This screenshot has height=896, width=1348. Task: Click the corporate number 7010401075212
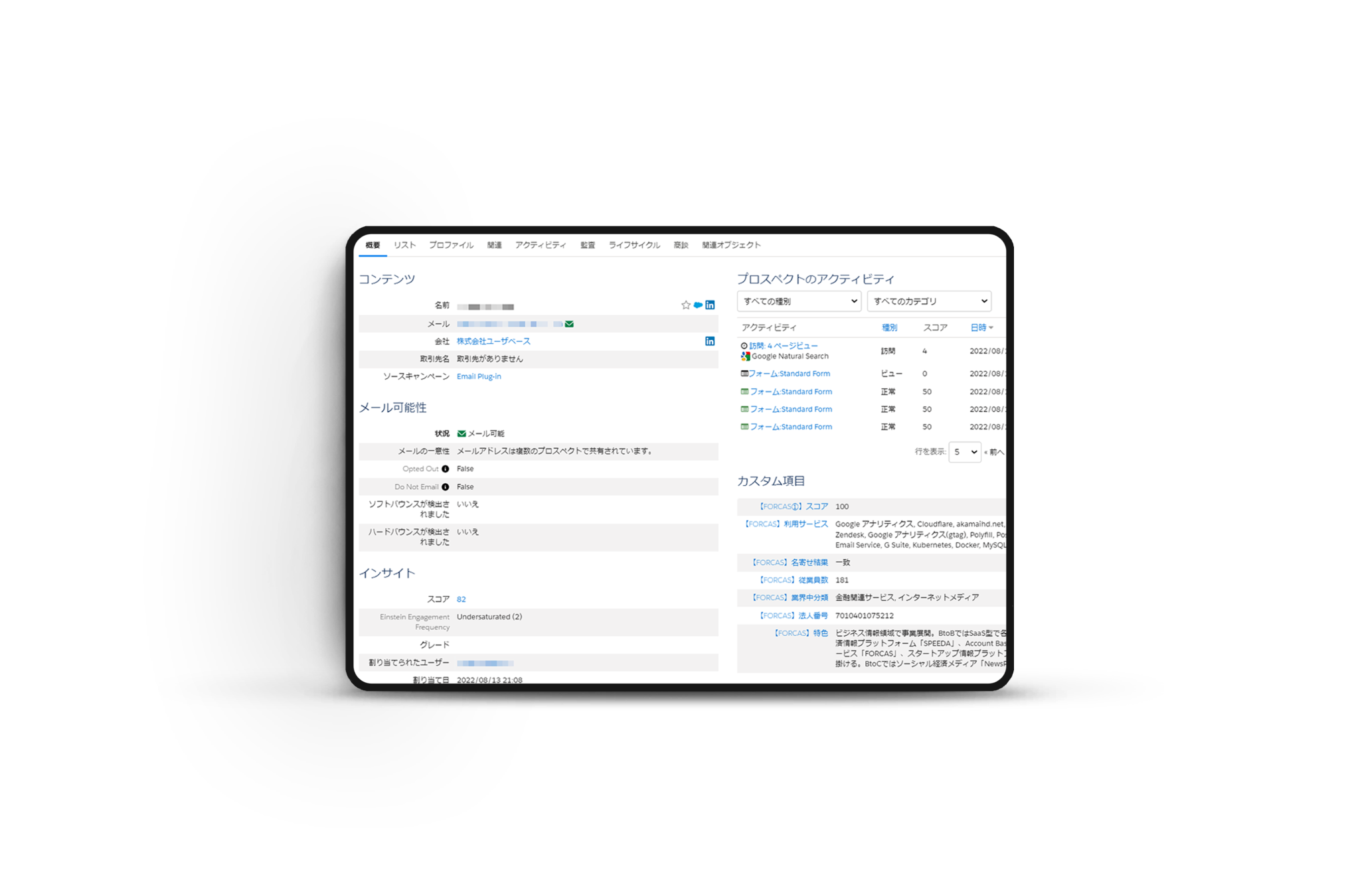(x=864, y=616)
